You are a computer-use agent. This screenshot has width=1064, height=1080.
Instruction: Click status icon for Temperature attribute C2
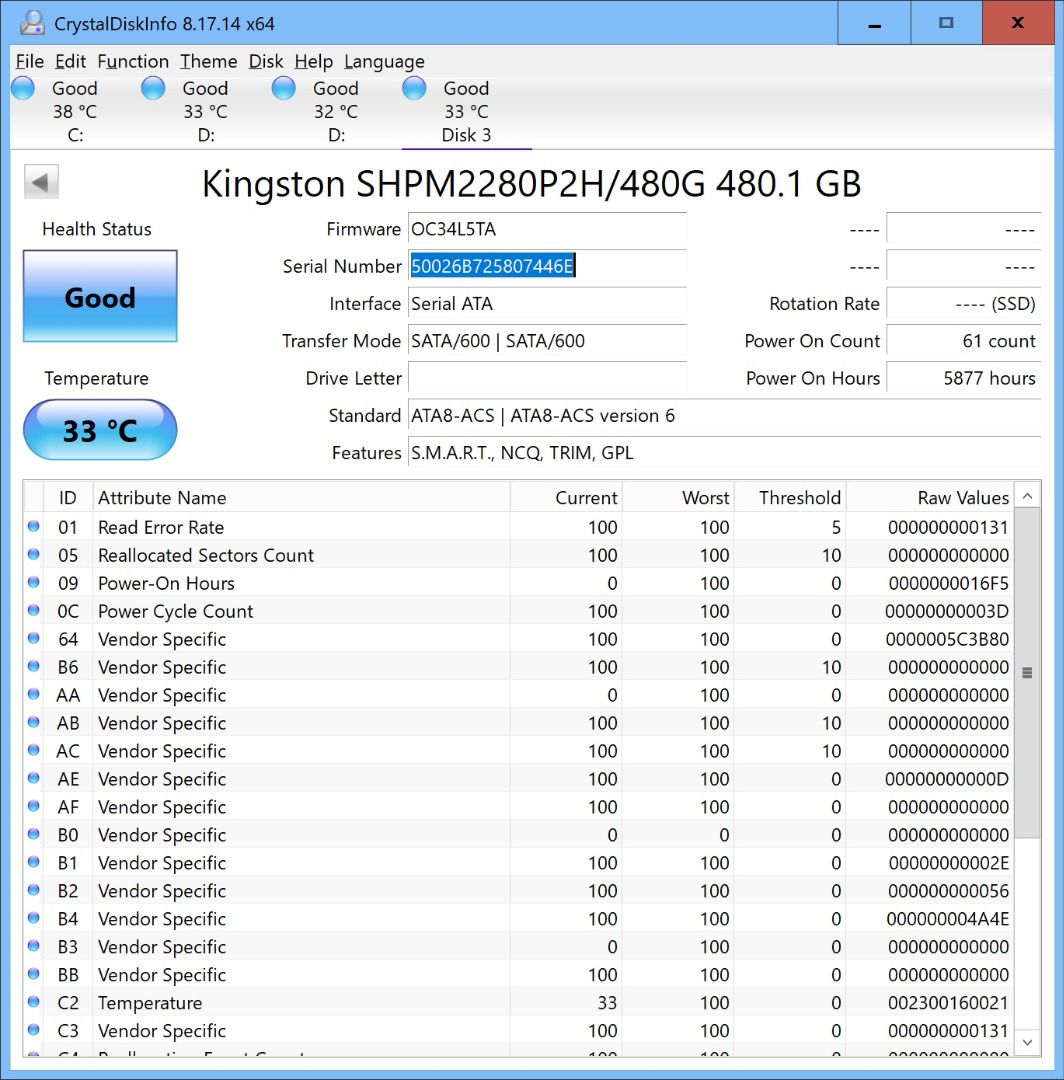pos(33,1002)
